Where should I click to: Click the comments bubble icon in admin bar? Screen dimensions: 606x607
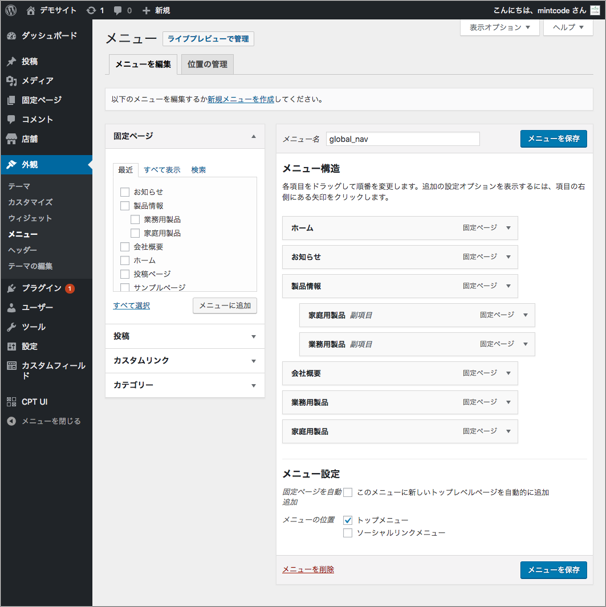pyautogui.click(x=118, y=10)
